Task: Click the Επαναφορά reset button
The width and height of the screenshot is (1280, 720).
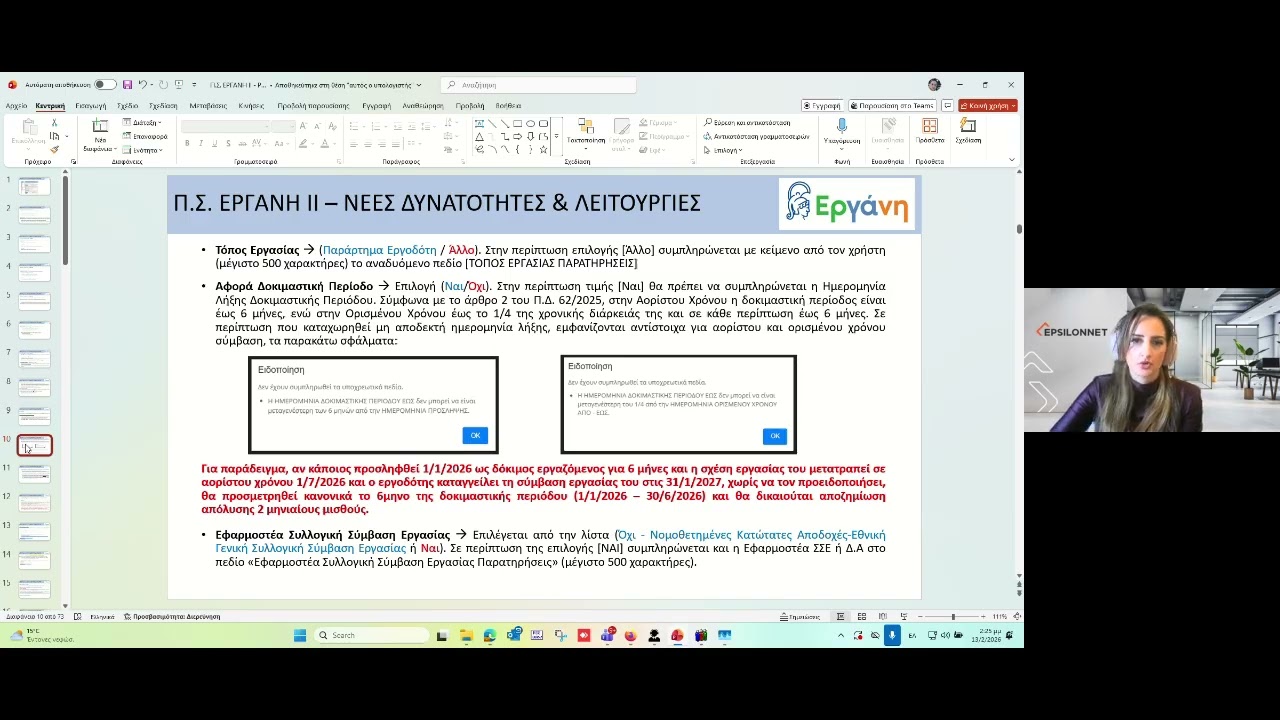Action: (145, 136)
